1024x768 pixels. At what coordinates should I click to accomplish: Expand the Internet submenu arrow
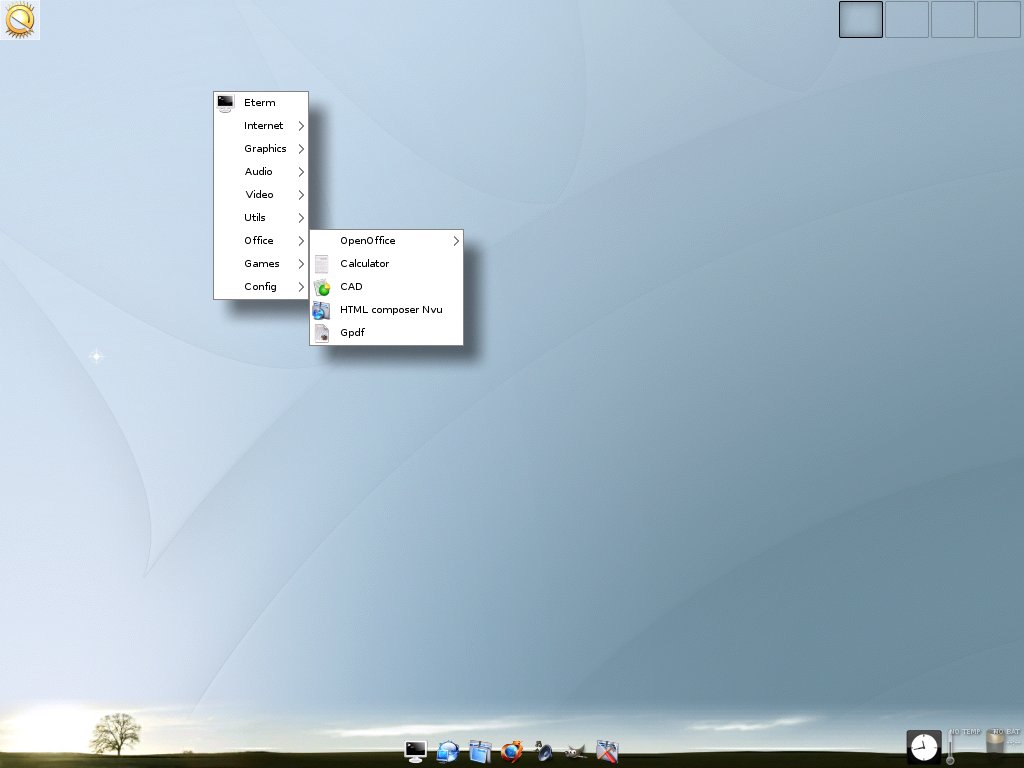point(301,125)
